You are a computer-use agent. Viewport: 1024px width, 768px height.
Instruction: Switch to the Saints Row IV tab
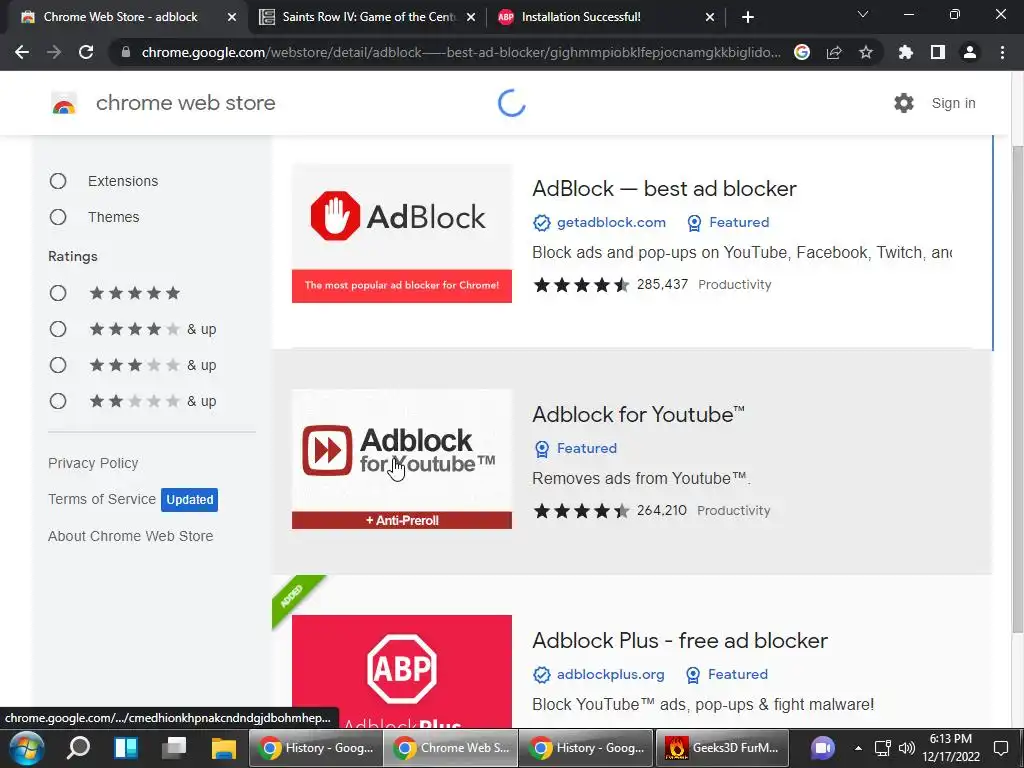(368, 17)
